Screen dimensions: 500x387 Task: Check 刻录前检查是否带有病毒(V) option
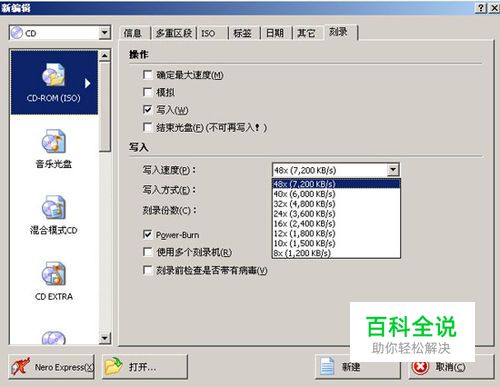pyautogui.click(x=147, y=270)
